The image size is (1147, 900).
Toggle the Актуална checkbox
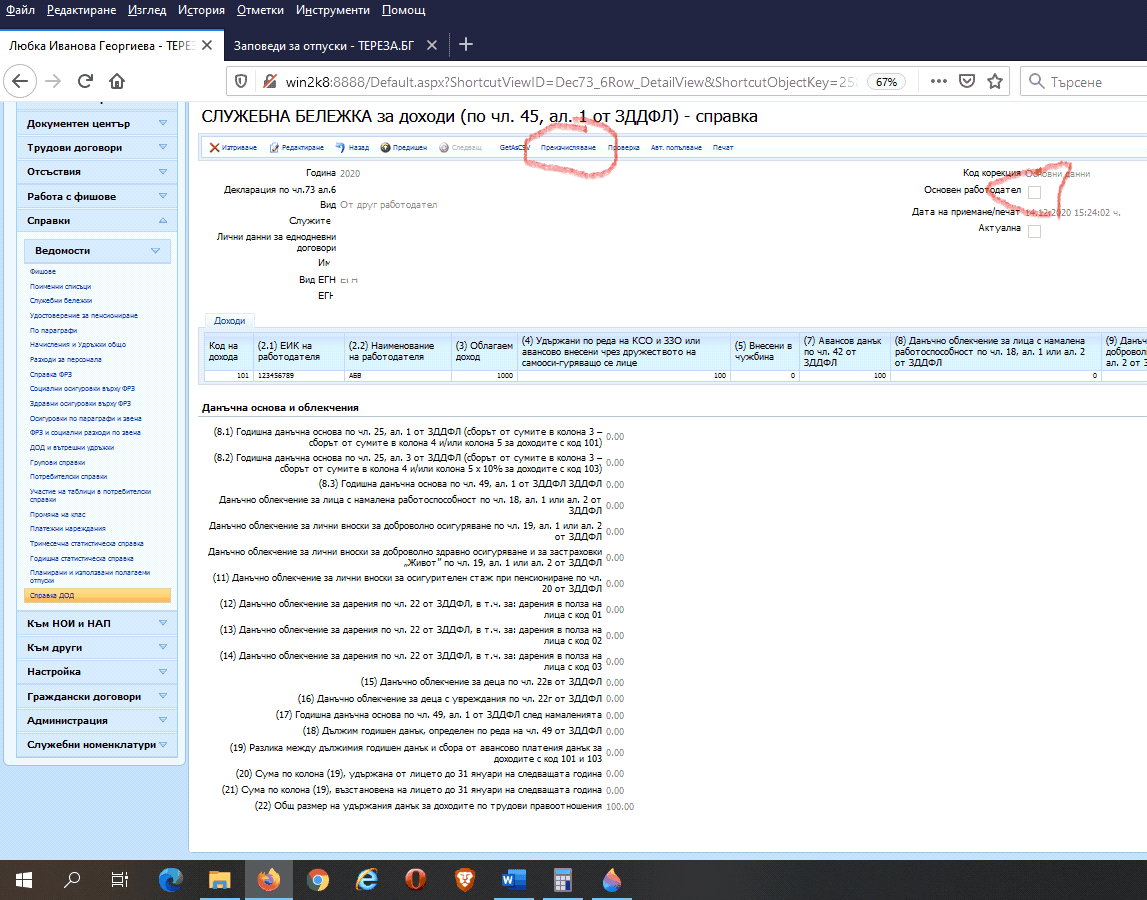pos(1034,231)
